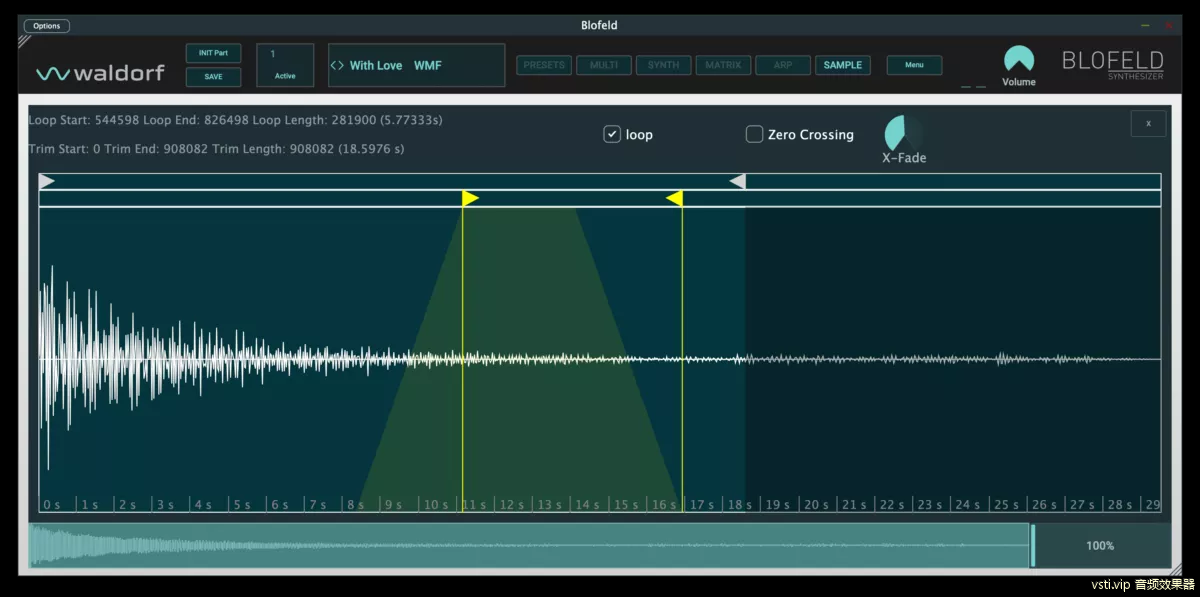This screenshot has width=1200, height=597.
Task: Click the waveform overview strip at the bottom
Action: point(530,546)
